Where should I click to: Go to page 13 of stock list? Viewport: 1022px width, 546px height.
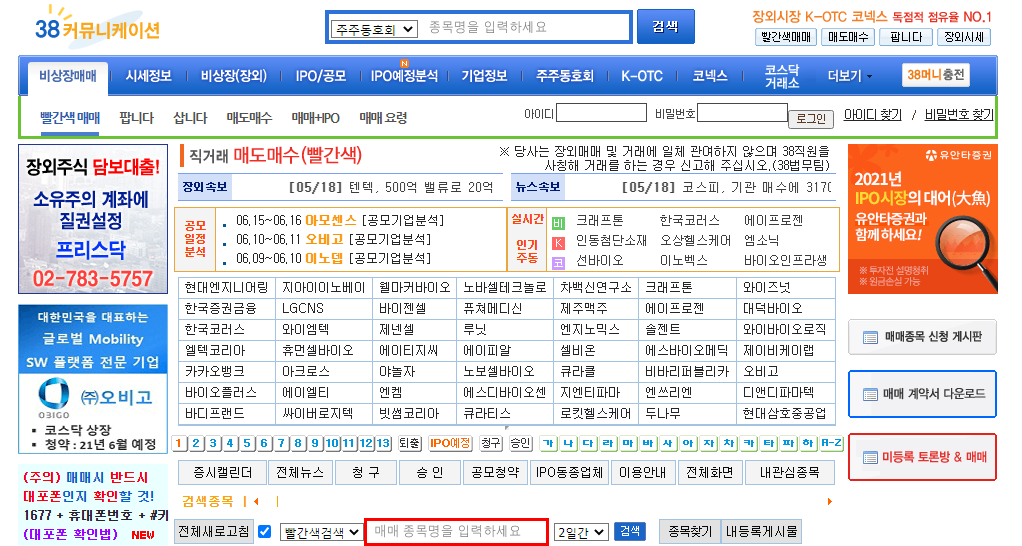tap(383, 444)
